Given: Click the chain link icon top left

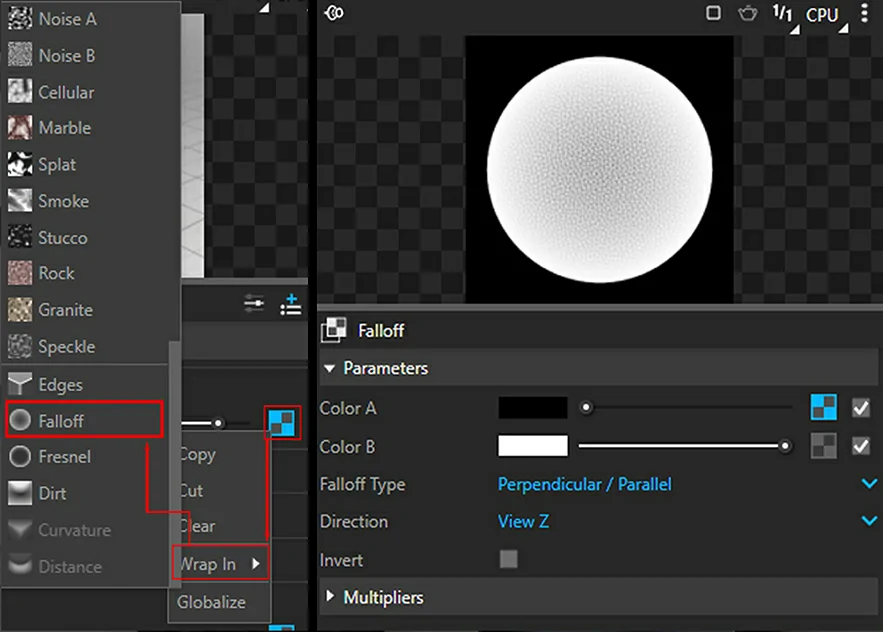Looking at the screenshot, I should point(333,14).
